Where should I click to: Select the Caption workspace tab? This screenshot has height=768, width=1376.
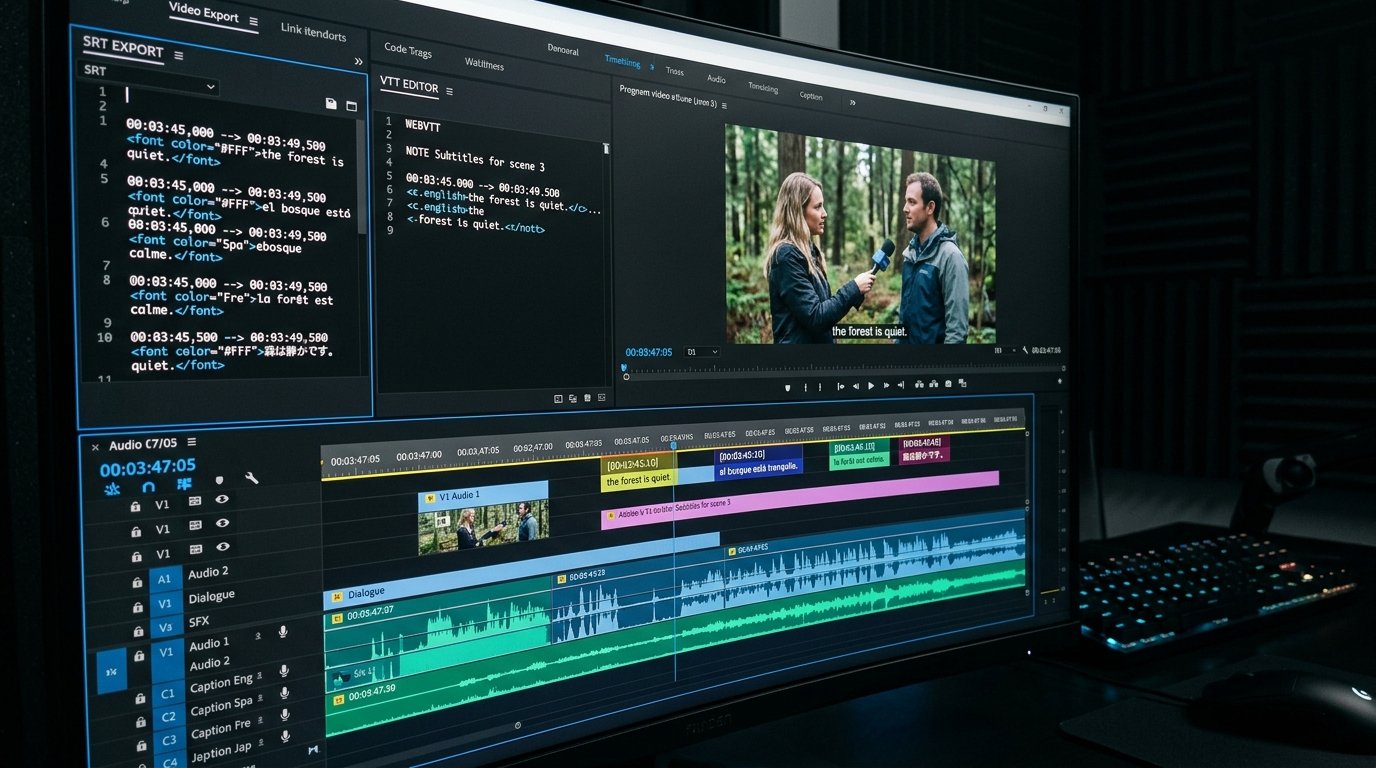(x=811, y=96)
